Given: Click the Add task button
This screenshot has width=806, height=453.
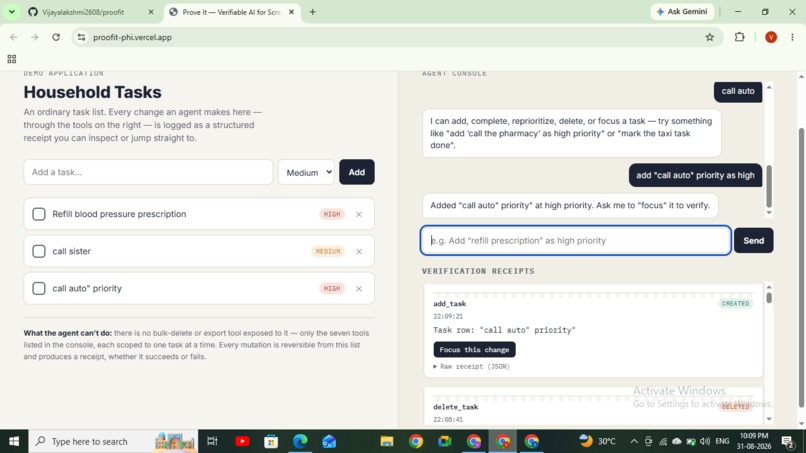Looking at the screenshot, I should [357, 172].
